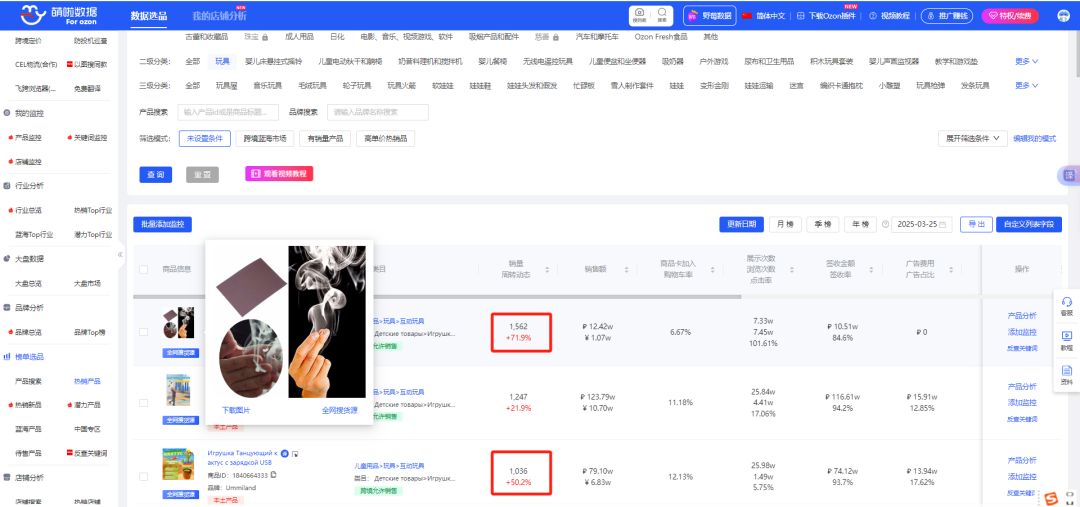Click the 榜单选品 chart icon in sidebar

click(7, 357)
